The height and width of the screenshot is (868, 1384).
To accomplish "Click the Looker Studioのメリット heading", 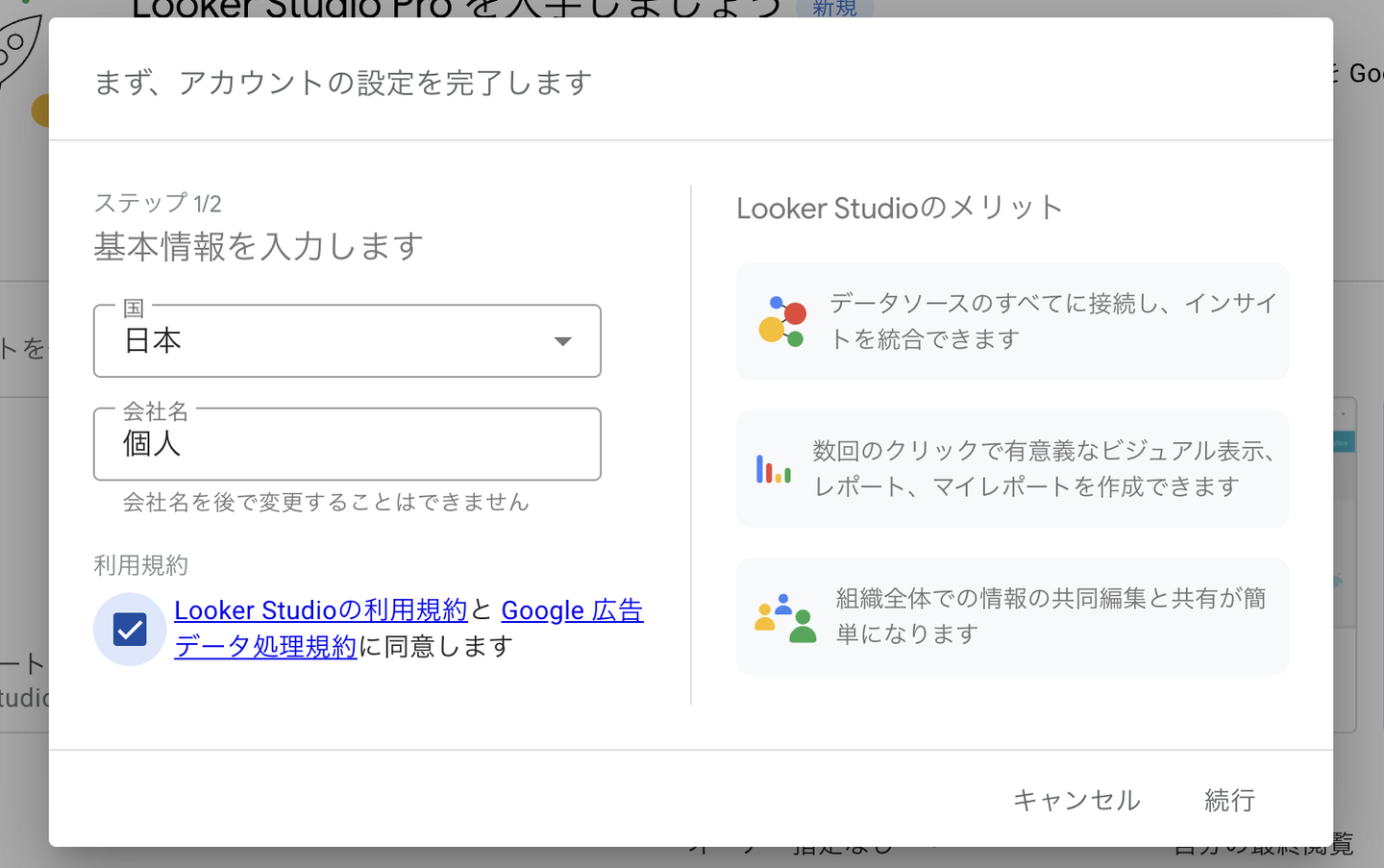I will [900, 208].
